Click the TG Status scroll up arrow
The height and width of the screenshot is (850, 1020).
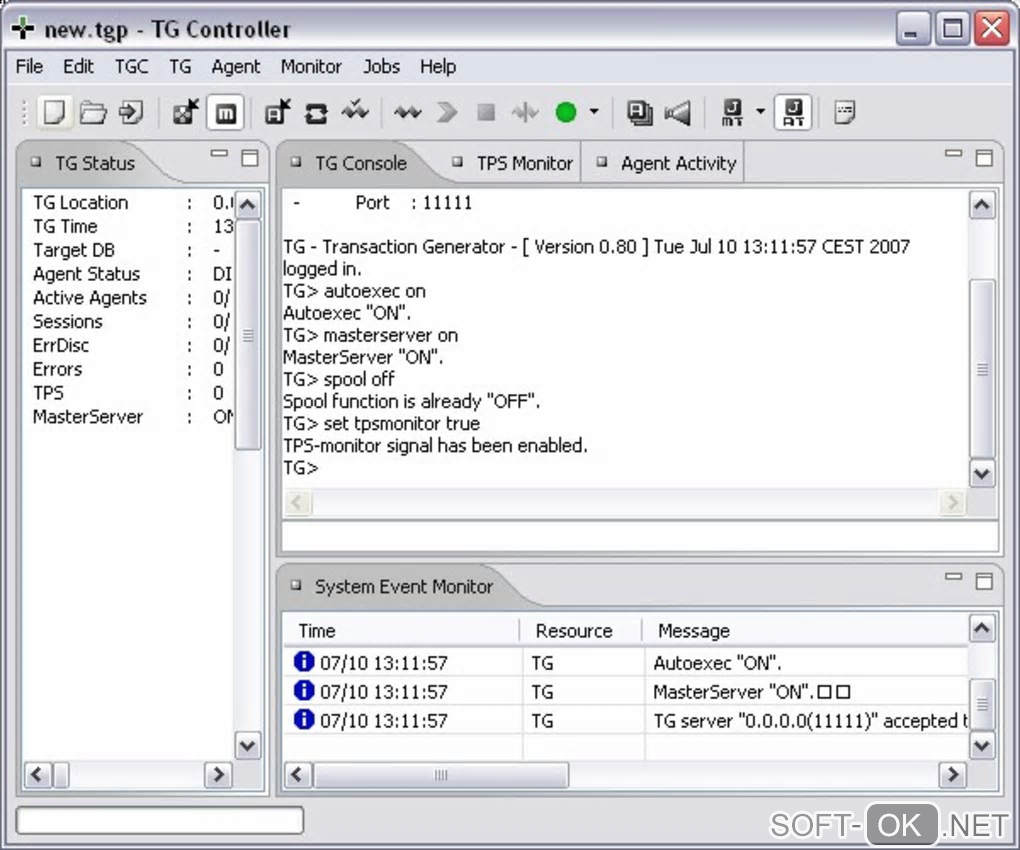click(247, 206)
